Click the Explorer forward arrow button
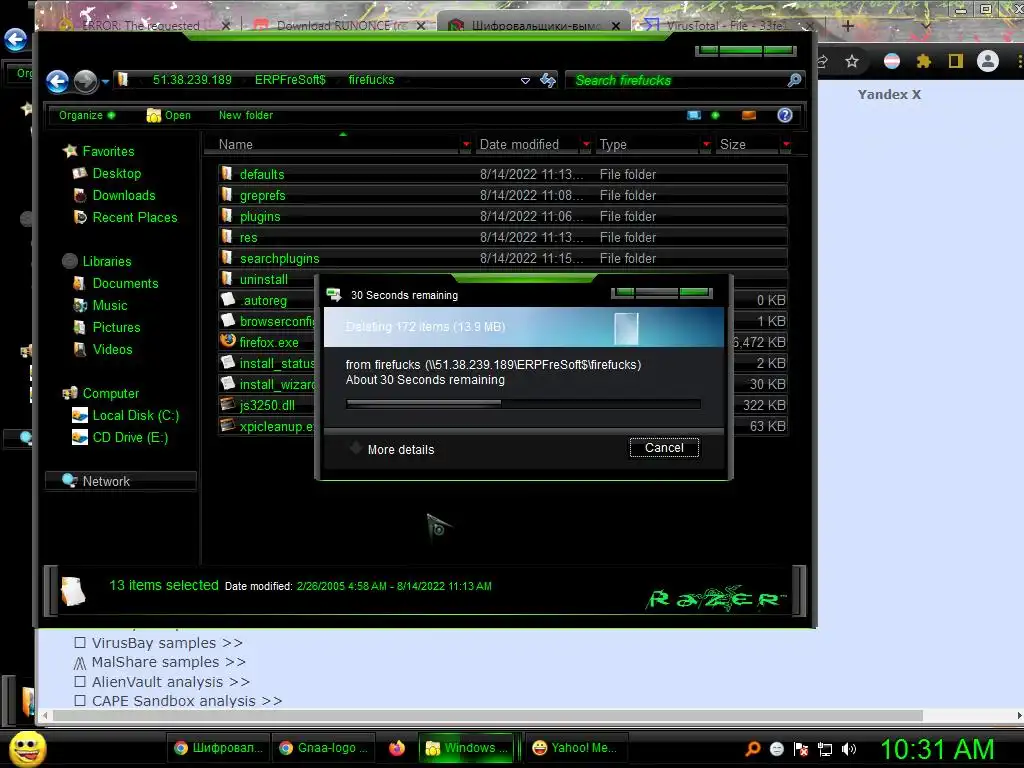This screenshot has width=1024, height=768. click(86, 81)
